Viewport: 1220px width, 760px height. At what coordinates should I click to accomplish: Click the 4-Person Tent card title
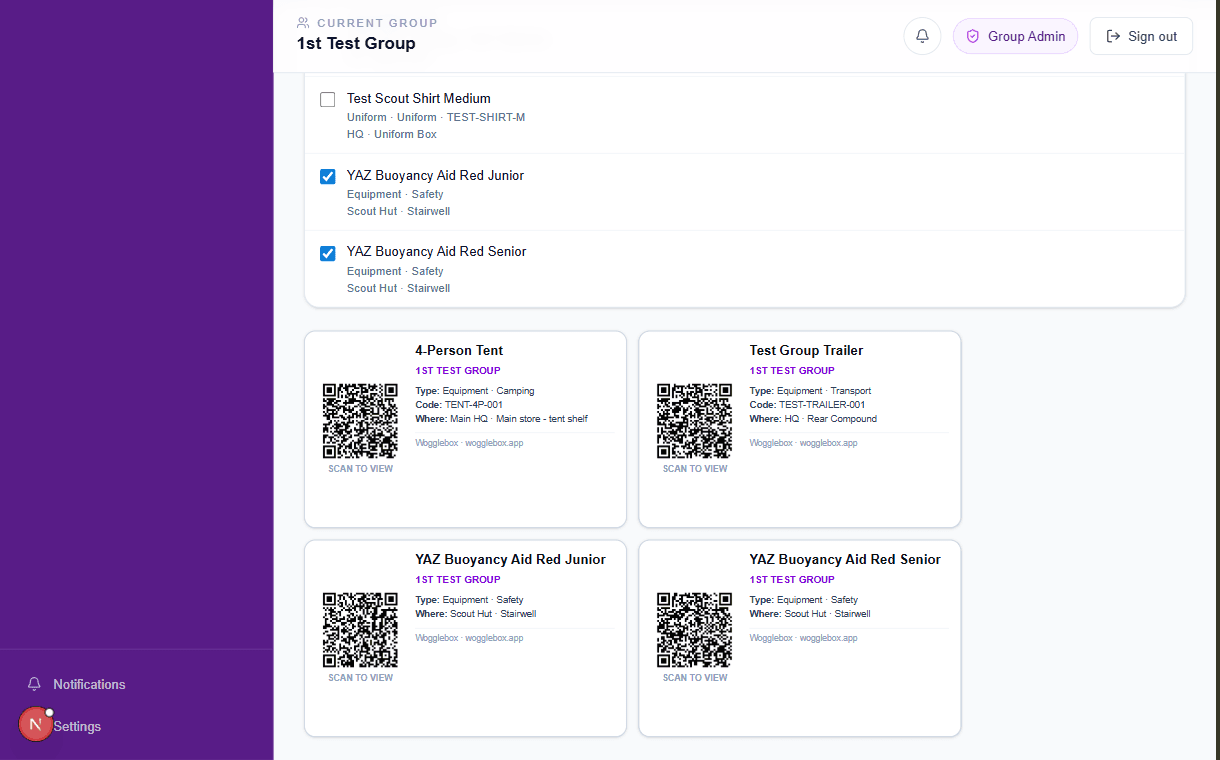click(x=459, y=351)
